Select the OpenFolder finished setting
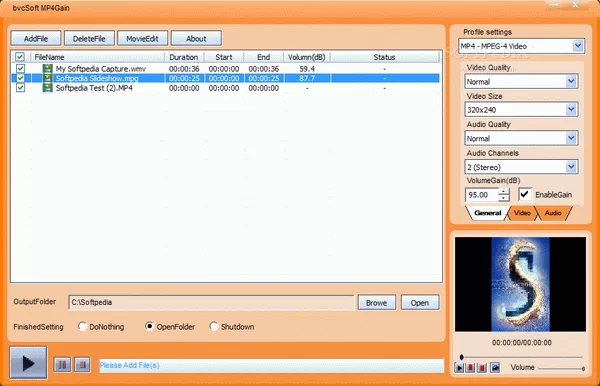Screen dimensions: 600x386 149,326
